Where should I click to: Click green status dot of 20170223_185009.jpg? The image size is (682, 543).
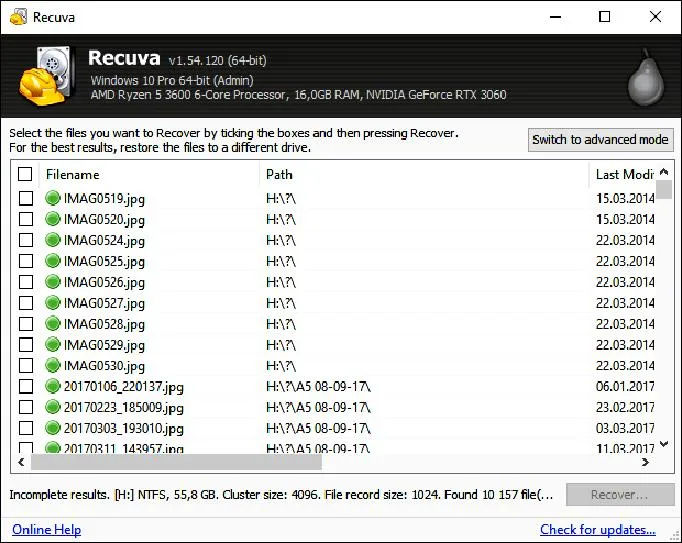pos(53,407)
